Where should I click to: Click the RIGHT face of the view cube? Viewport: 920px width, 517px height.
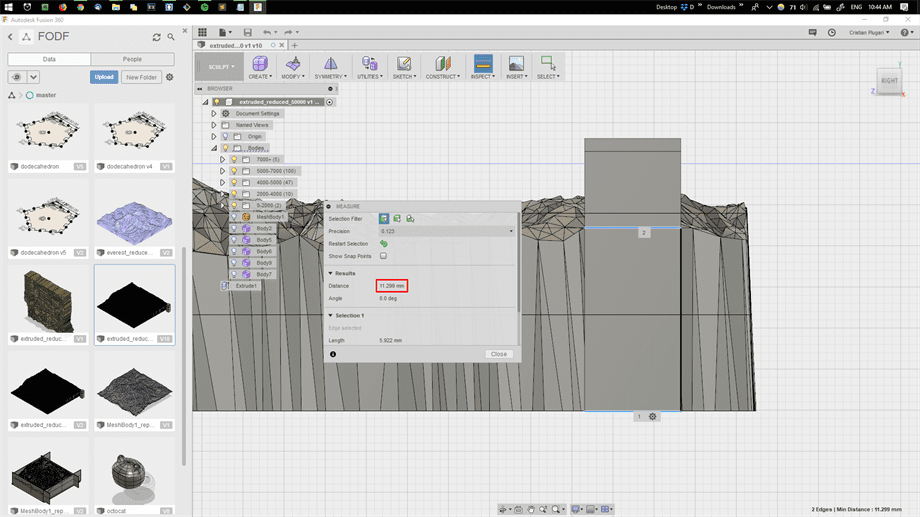(x=889, y=81)
